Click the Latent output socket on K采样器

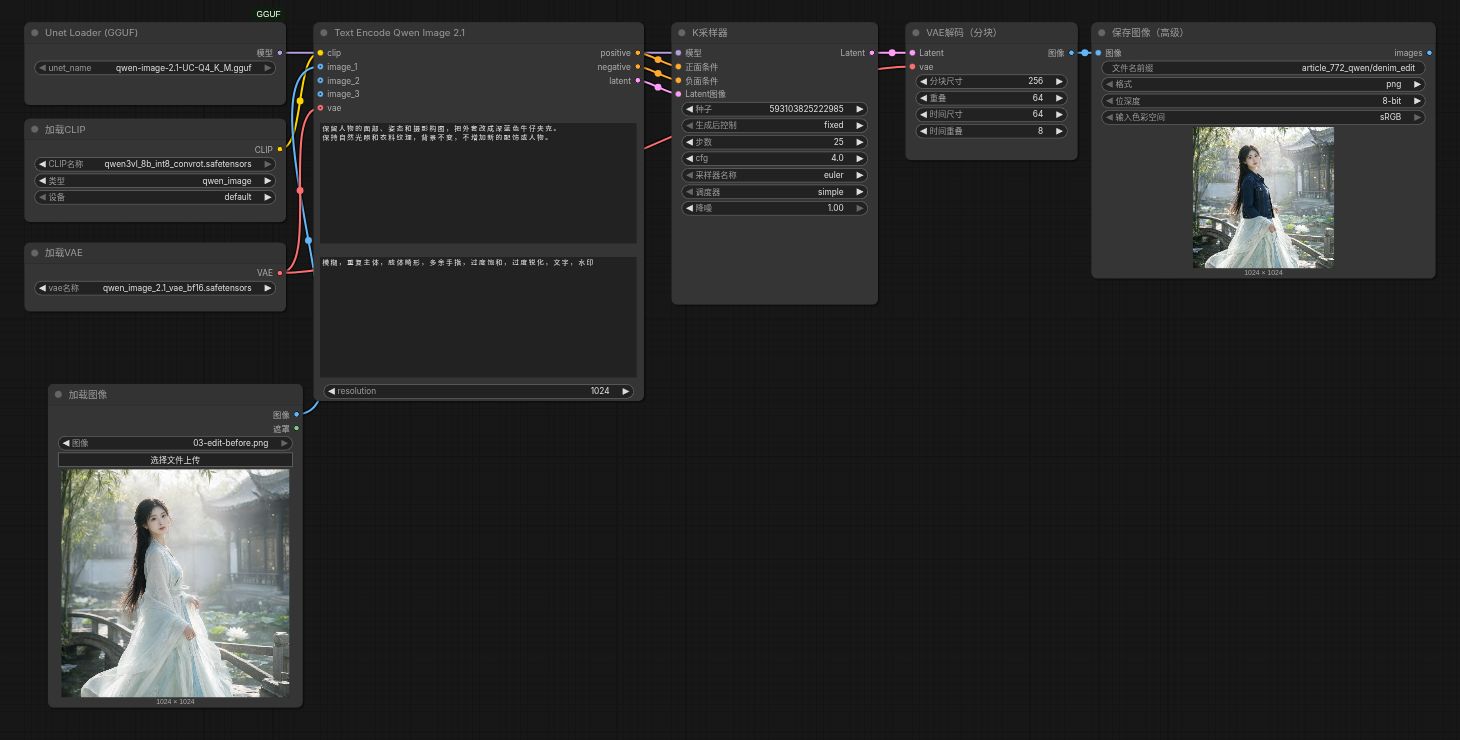(872, 53)
